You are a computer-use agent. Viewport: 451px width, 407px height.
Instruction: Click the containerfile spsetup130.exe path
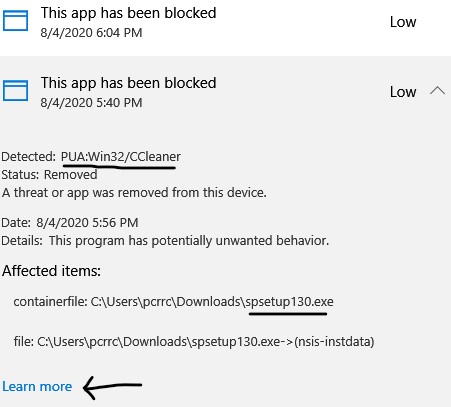coord(173,302)
